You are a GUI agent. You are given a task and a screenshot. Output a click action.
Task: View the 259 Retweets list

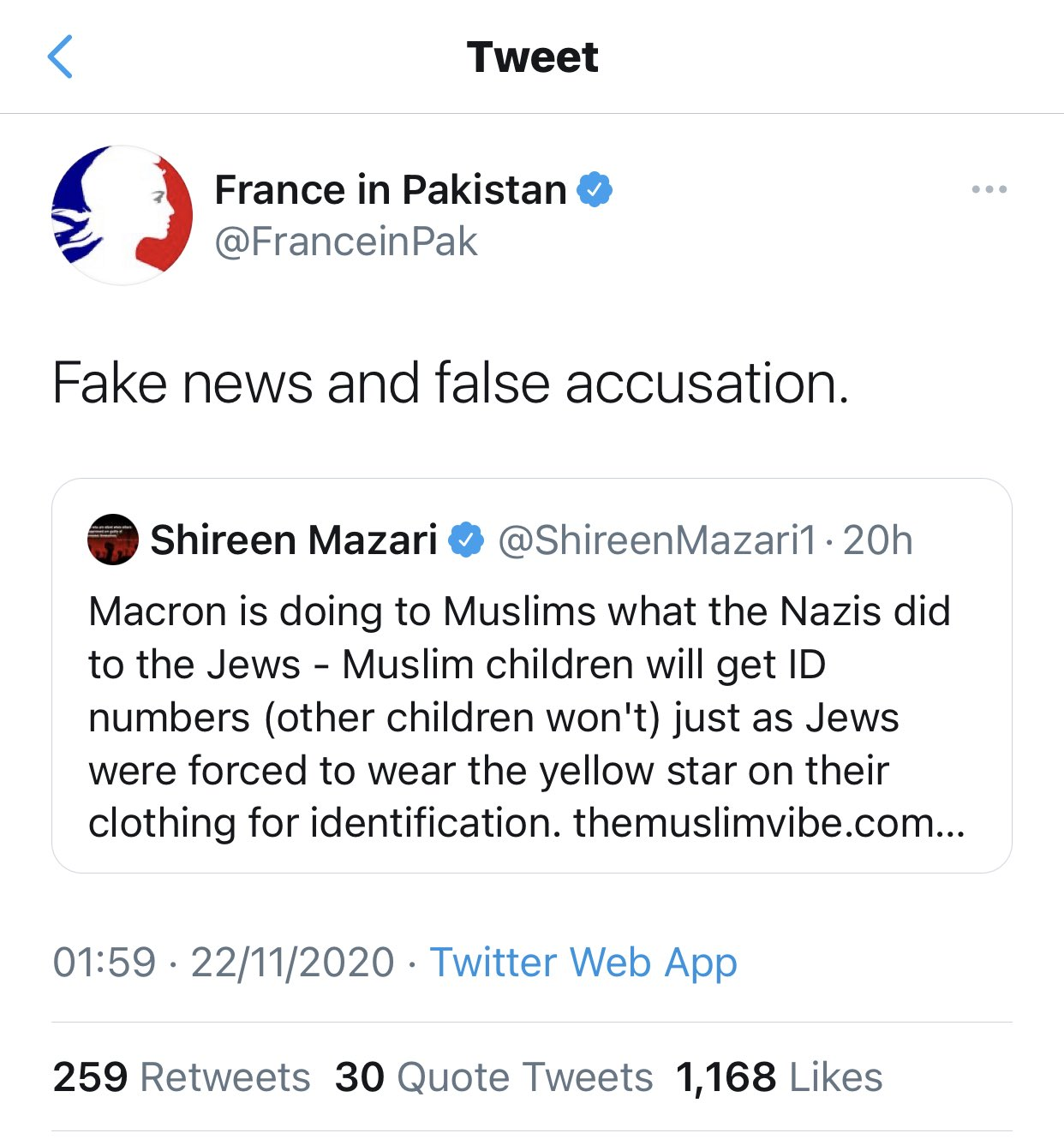pos(182,1076)
